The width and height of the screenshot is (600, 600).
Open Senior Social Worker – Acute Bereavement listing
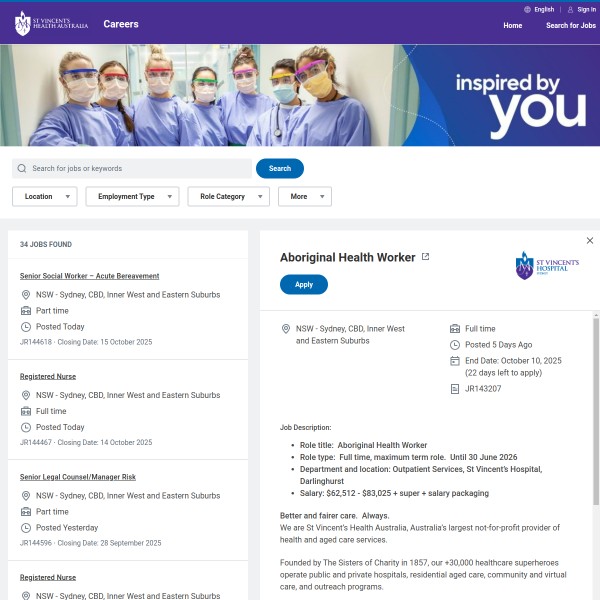[x=90, y=276]
